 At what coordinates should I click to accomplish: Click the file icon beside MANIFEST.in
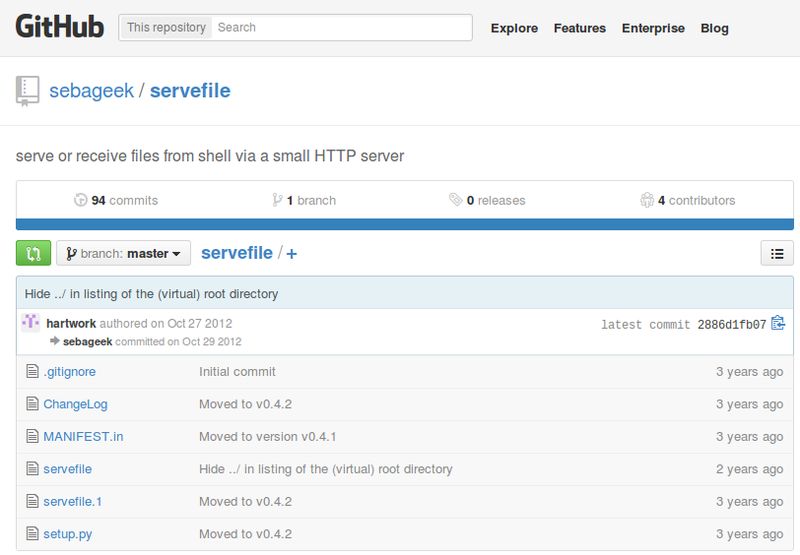32,436
